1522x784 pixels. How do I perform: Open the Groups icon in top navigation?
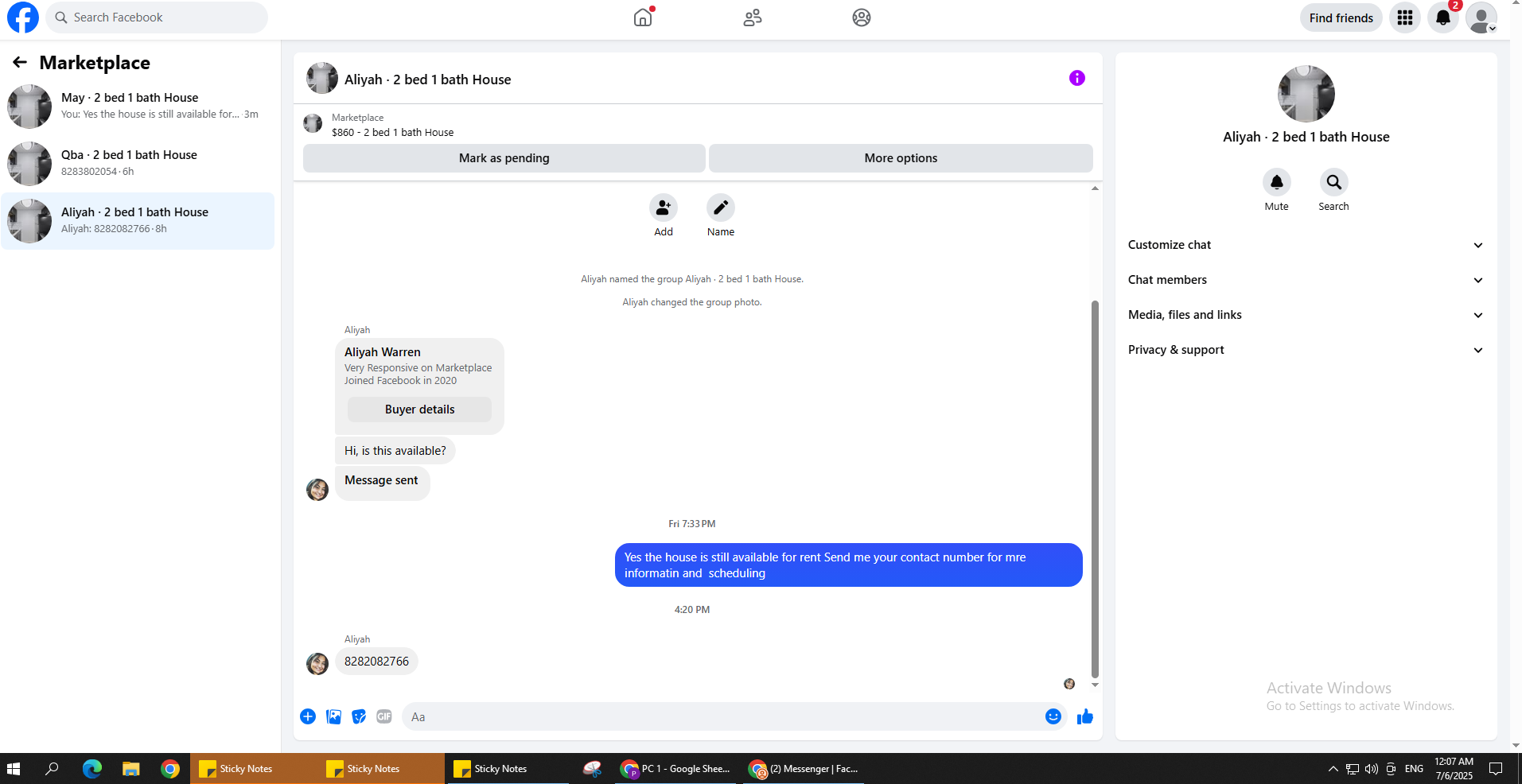[862, 17]
